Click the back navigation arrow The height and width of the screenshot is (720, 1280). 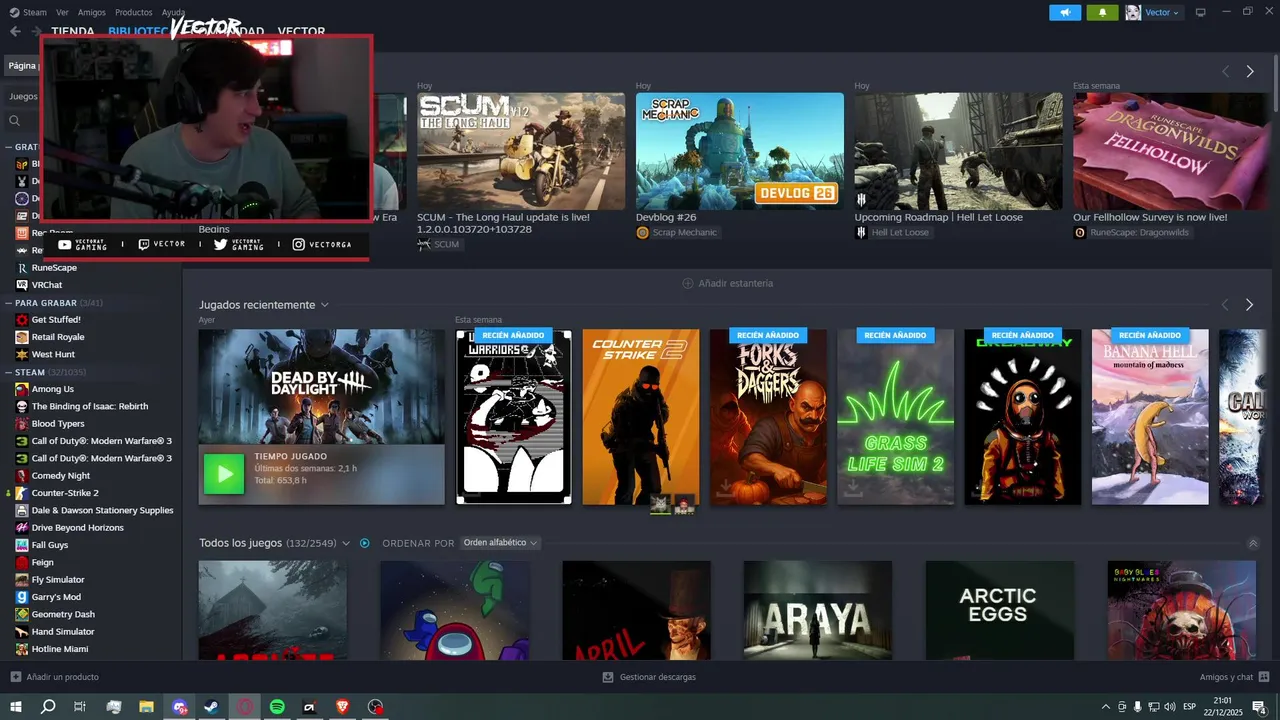click(15, 31)
